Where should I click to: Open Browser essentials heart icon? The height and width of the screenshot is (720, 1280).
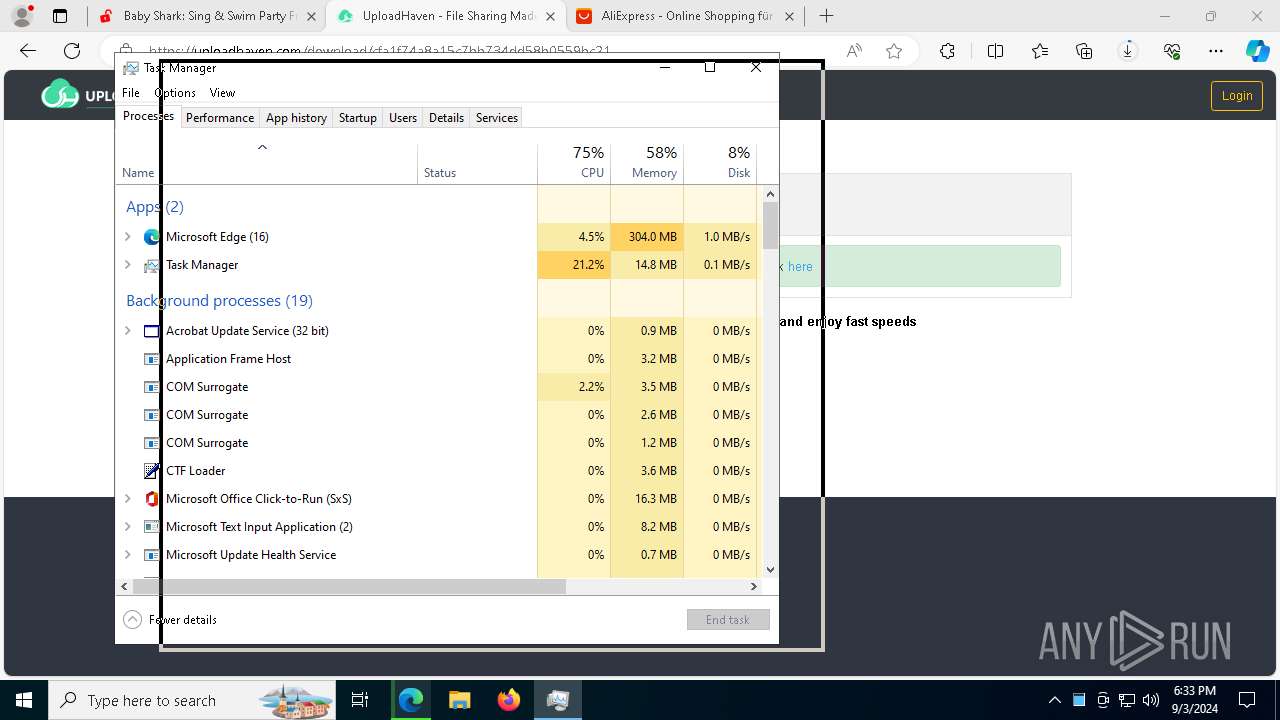1172,51
